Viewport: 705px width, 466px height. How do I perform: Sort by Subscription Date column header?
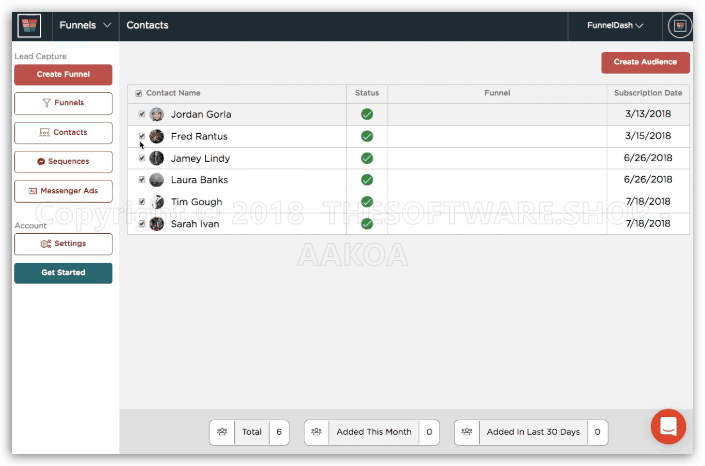tap(648, 93)
